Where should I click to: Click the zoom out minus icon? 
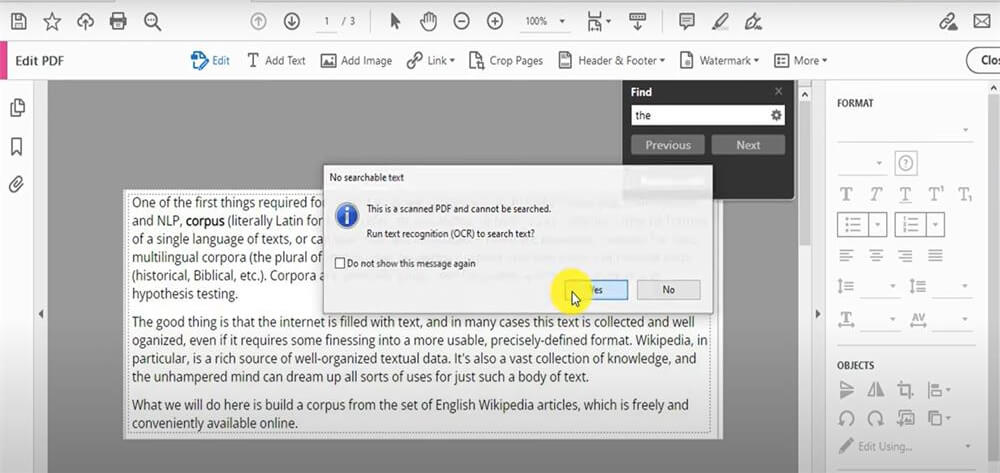461,21
